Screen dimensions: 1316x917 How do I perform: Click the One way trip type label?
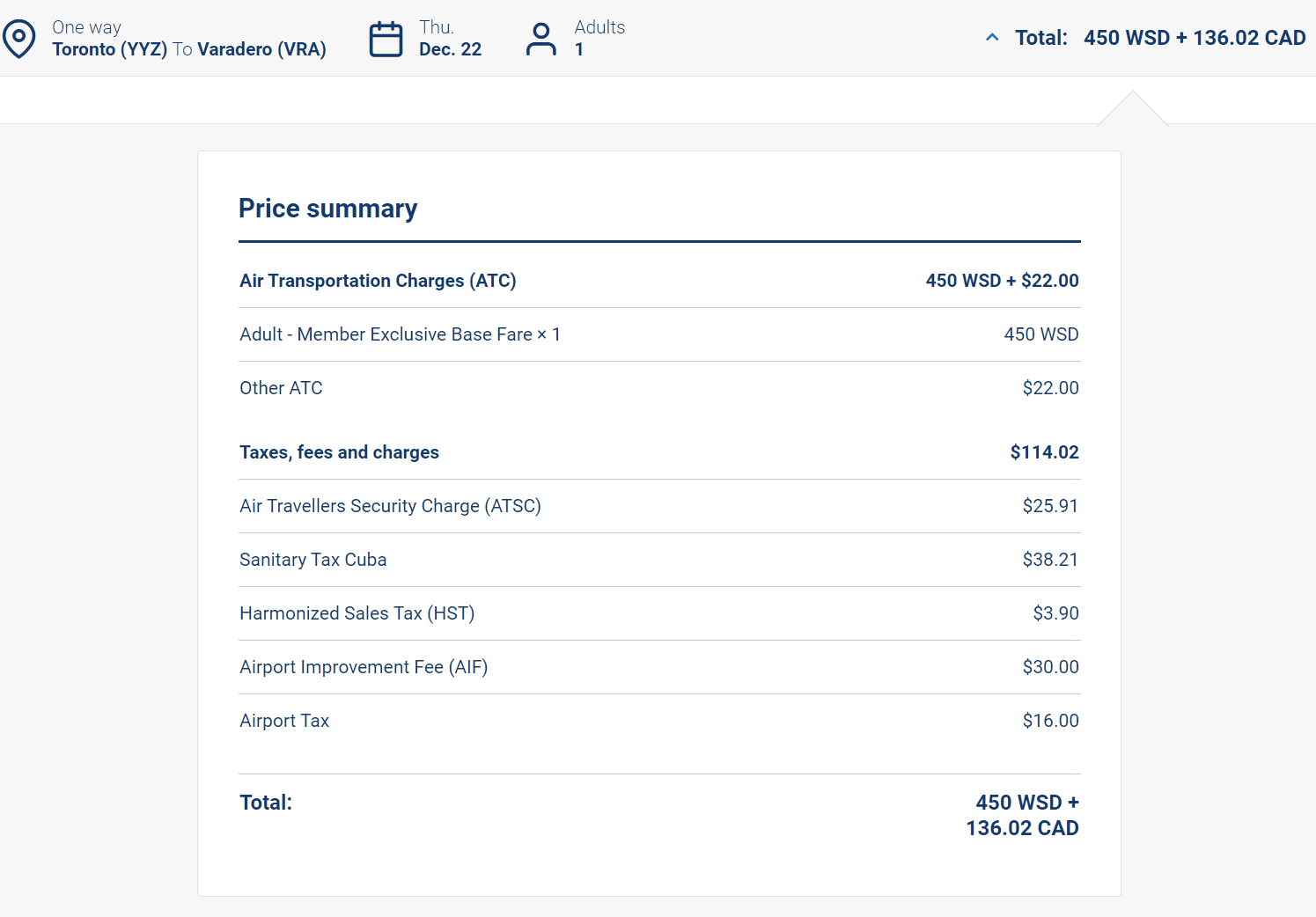(x=86, y=27)
